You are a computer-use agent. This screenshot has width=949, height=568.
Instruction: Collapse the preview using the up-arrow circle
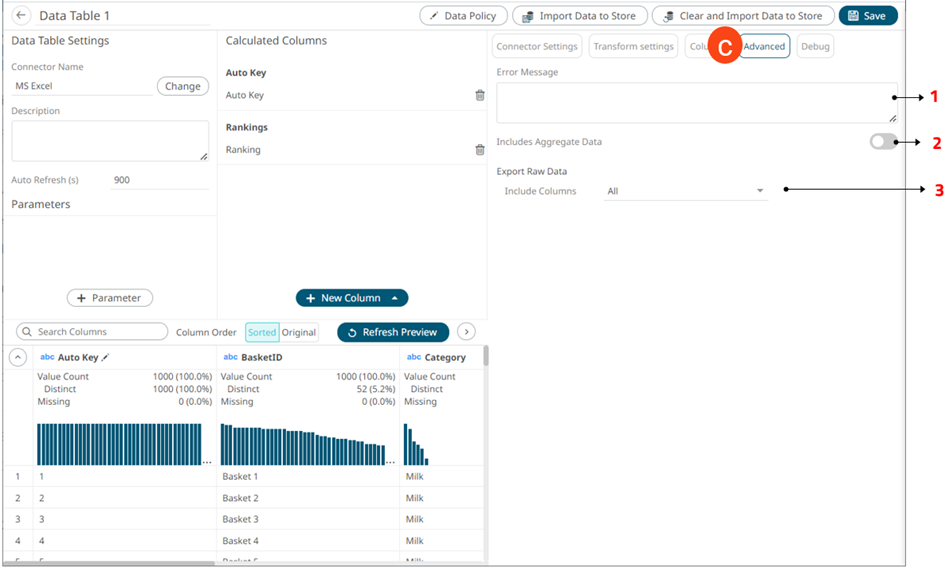[17, 357]
